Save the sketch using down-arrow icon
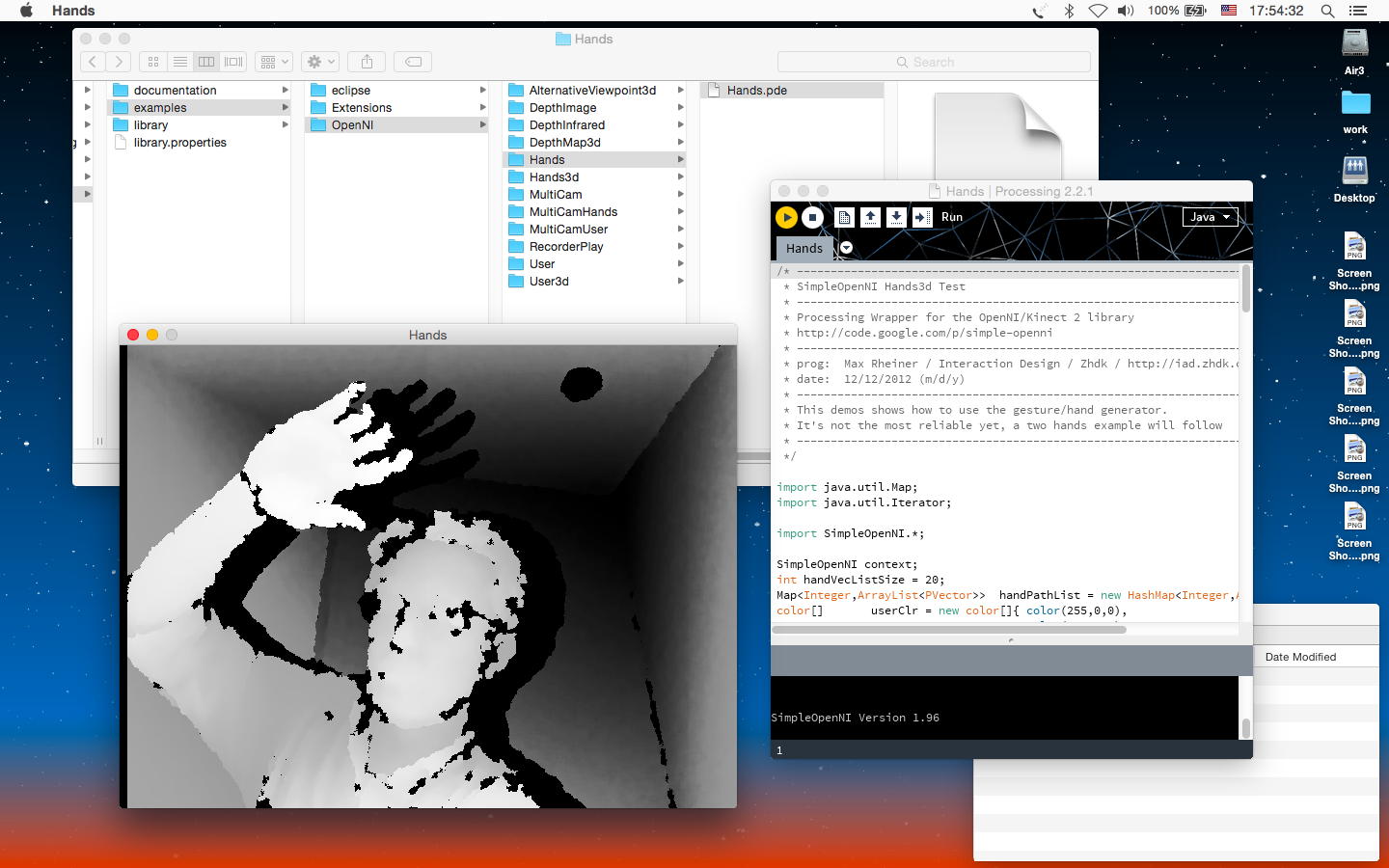1389x868 pixels. click(896, 218)
